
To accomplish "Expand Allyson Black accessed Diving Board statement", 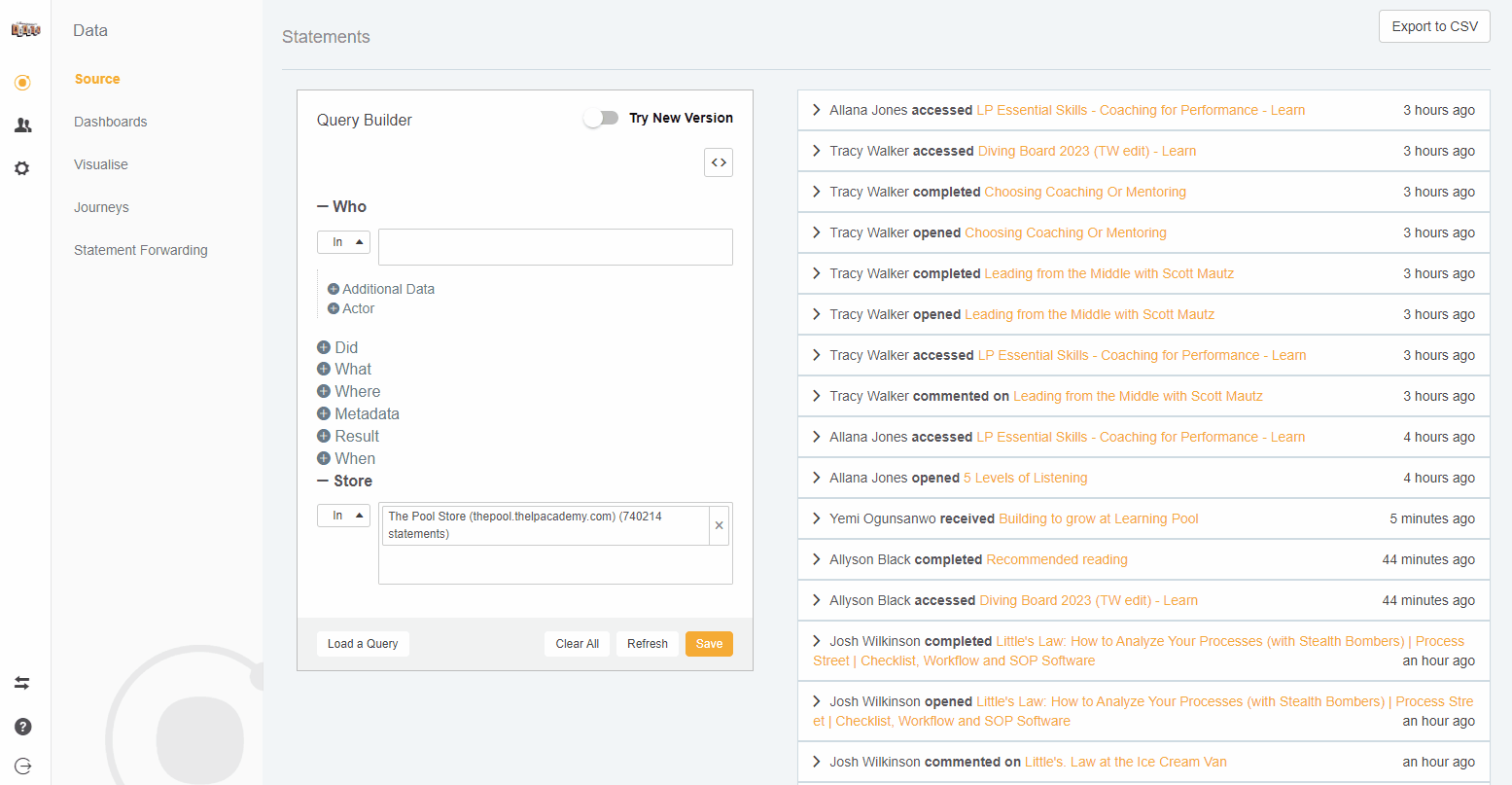I will tap(817, 600).
